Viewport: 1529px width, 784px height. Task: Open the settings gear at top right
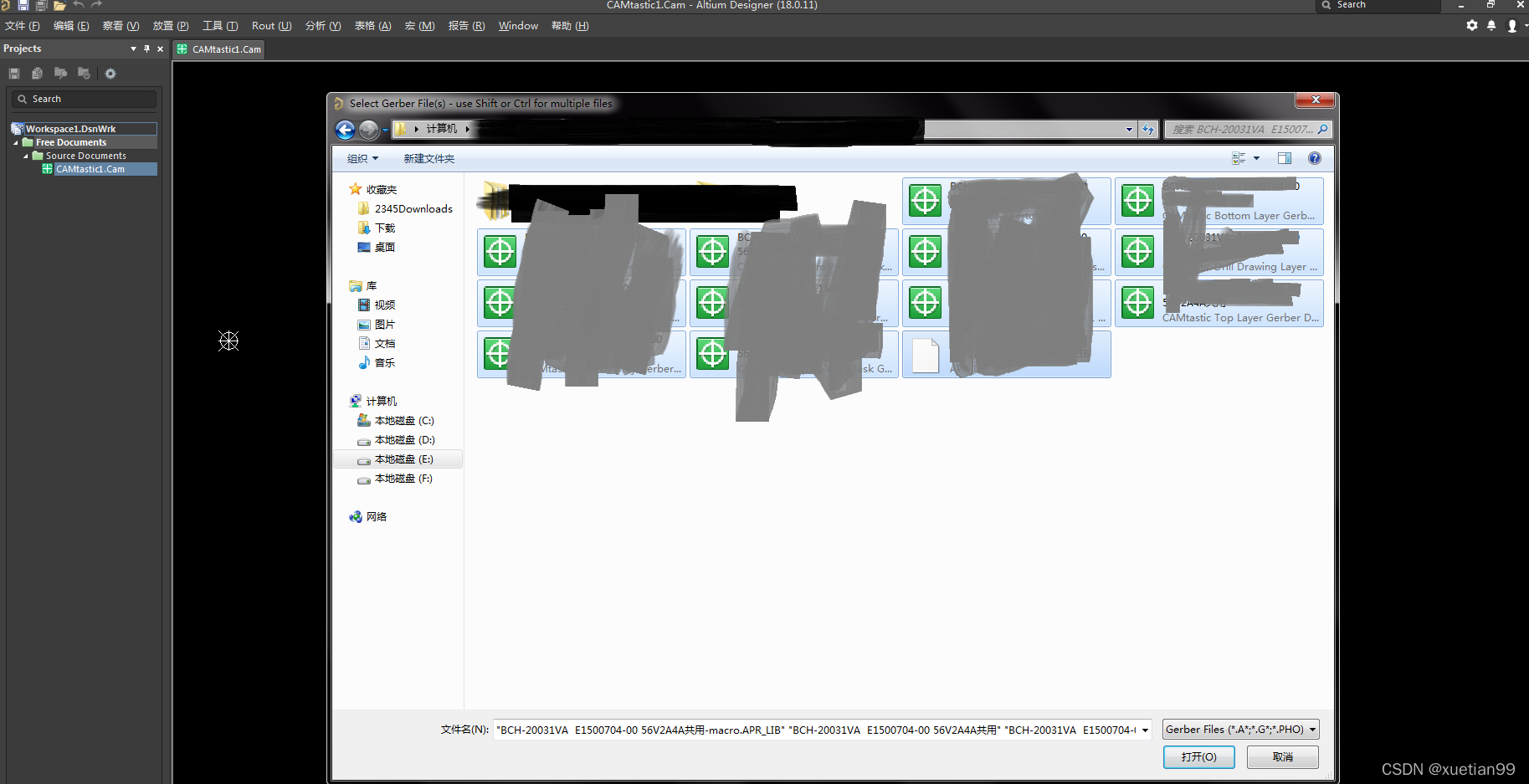(x=1472, y=26)
